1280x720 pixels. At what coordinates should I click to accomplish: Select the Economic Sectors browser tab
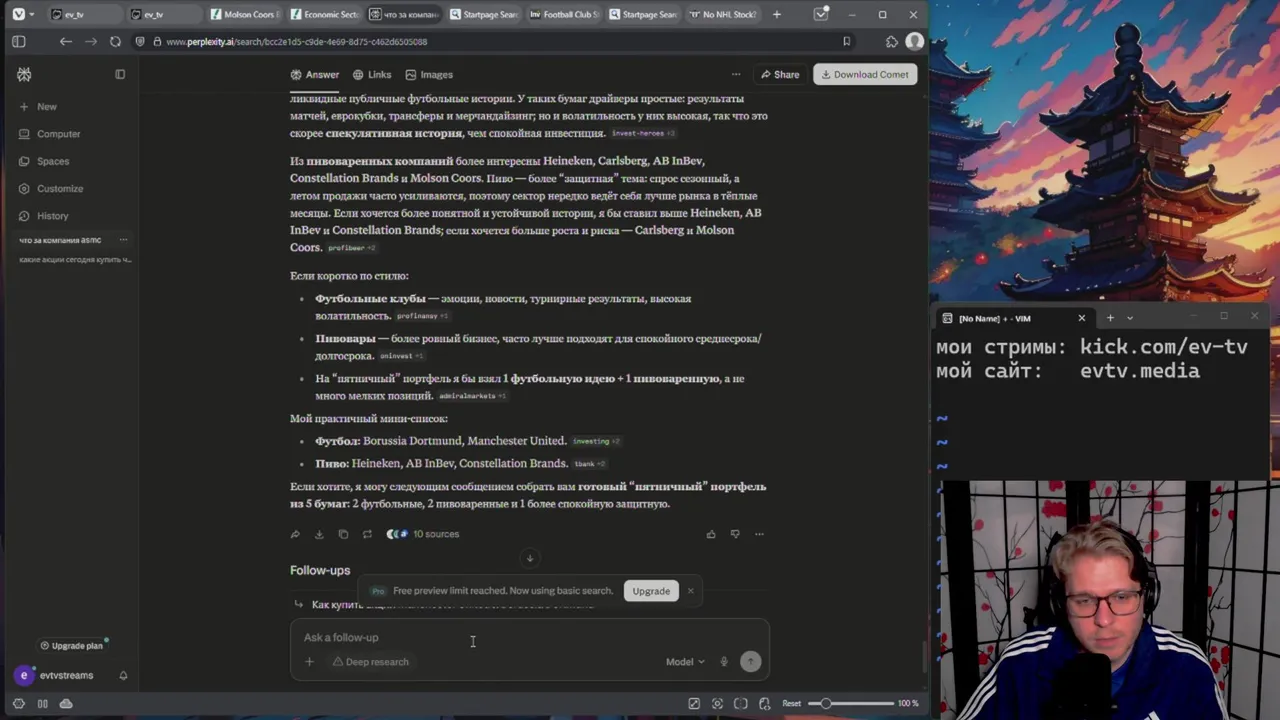tap(324, 14)
